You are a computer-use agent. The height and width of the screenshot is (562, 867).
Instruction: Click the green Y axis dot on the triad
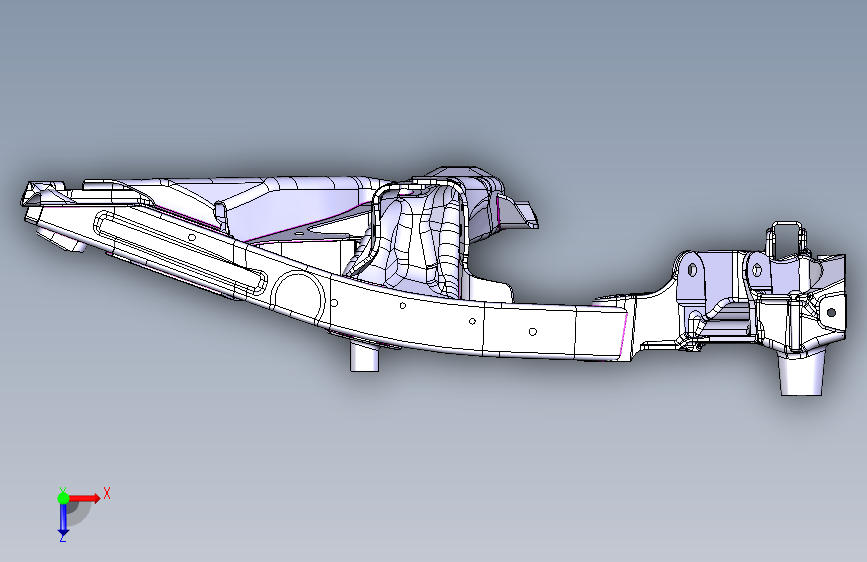(63, 498)
